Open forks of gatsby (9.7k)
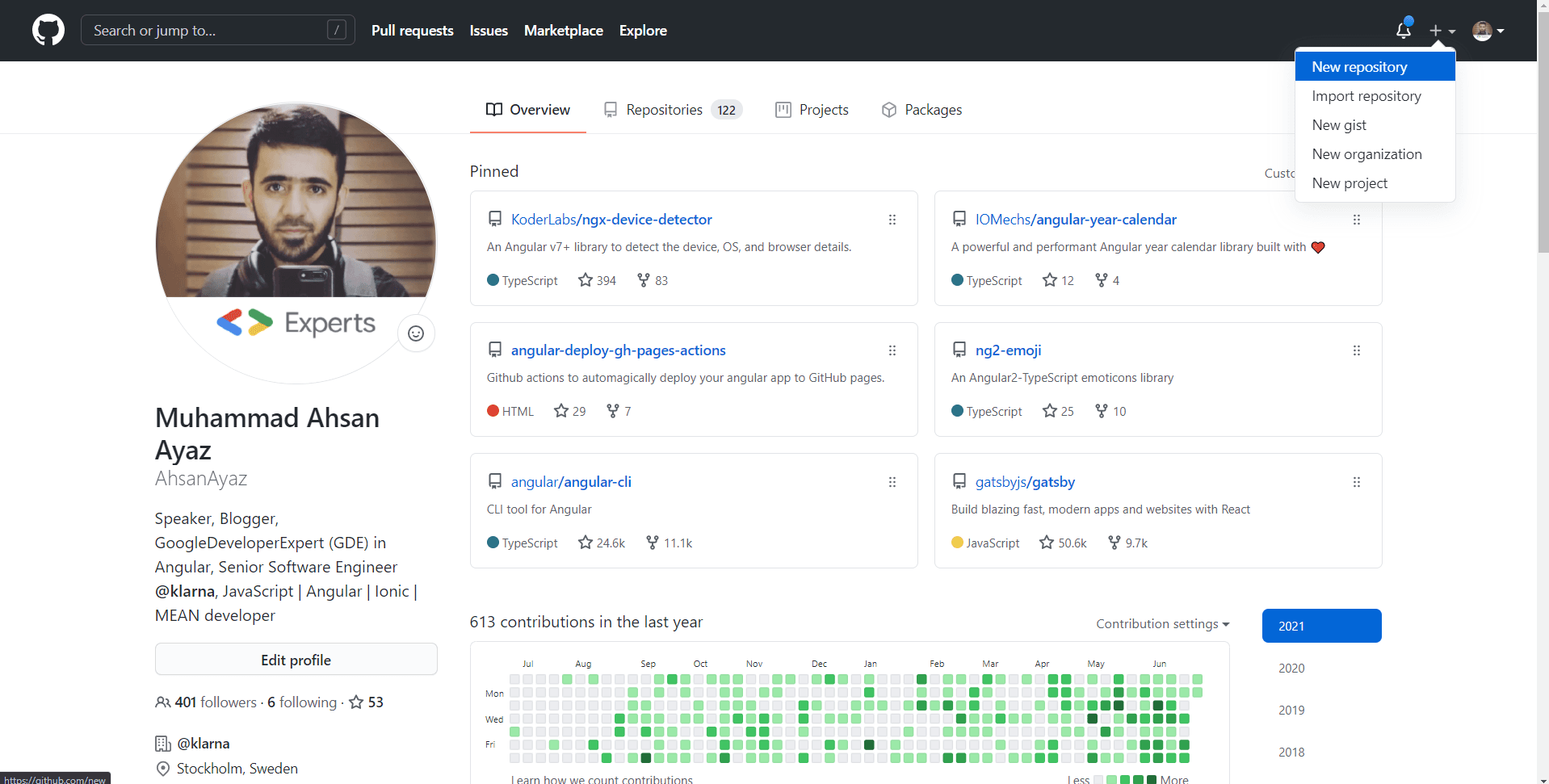Screen dimensions: 1549x784 coord(1127,543)
